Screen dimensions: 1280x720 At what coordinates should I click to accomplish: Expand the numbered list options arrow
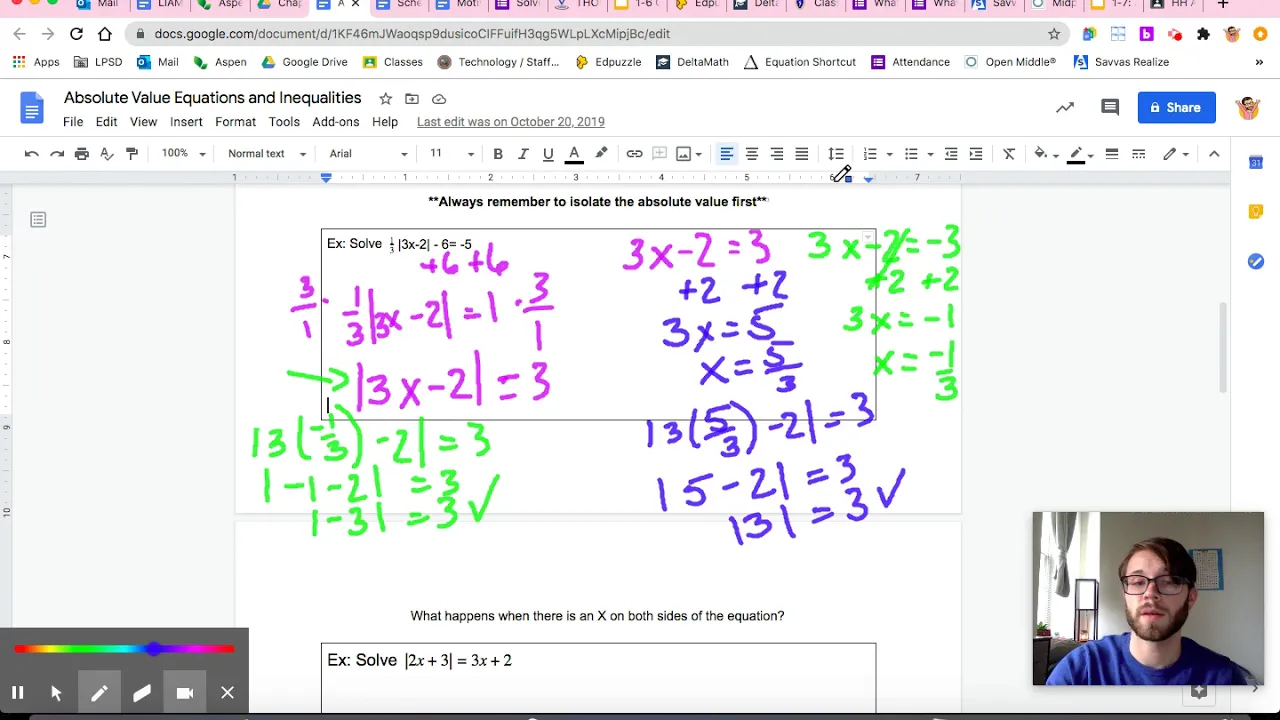tap(889, 154)
